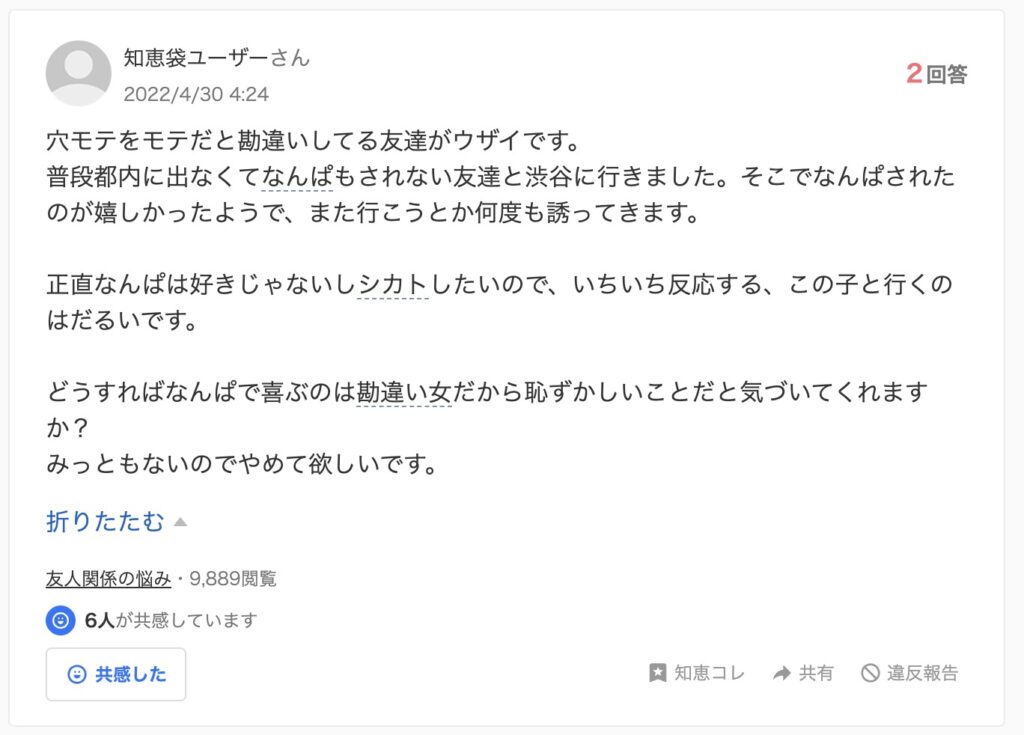Click the gray user avatar image
The width and height of the screenshot is (1024, 735).
[78, 73]
